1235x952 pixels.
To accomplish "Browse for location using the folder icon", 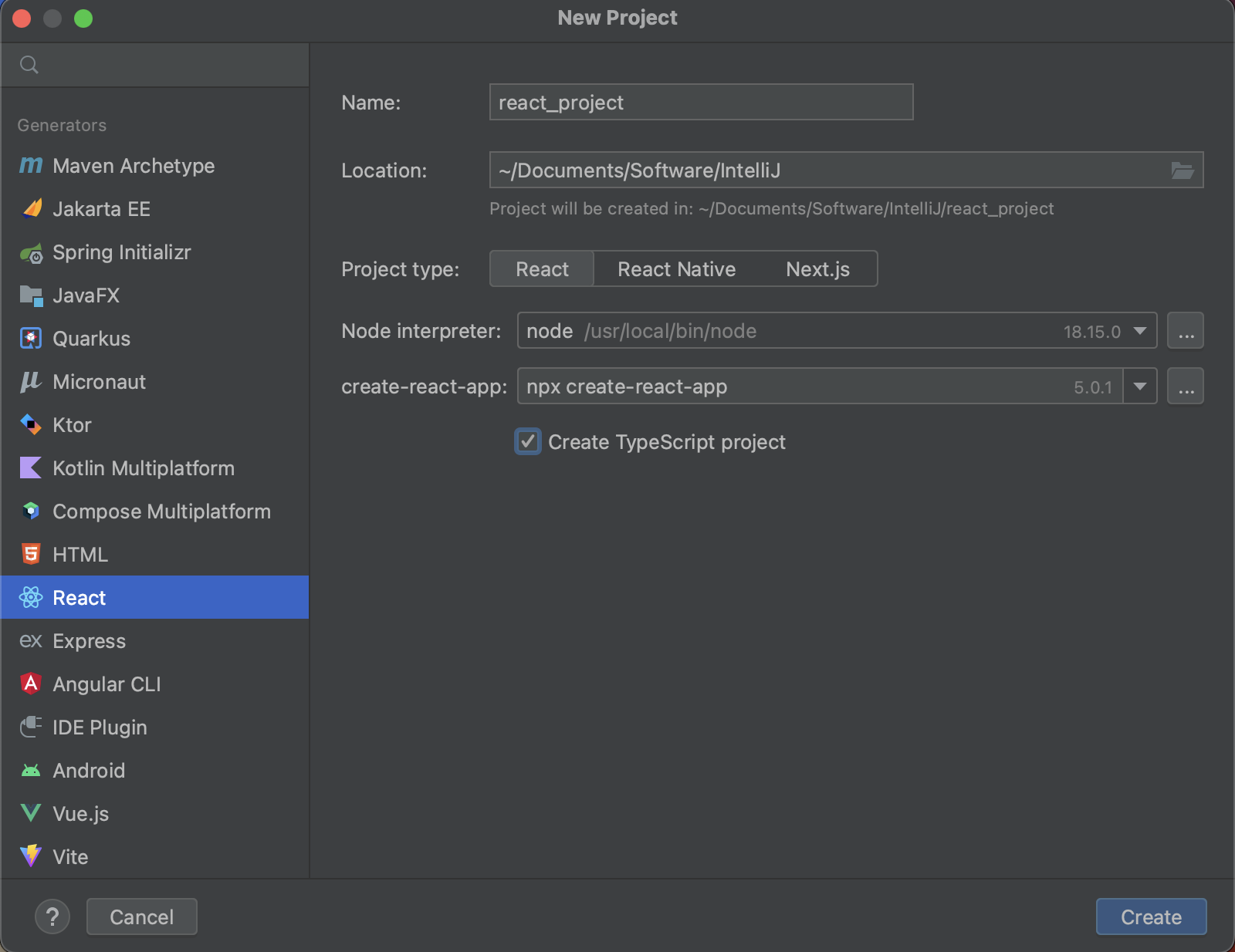I will [x=1183, y=170].
